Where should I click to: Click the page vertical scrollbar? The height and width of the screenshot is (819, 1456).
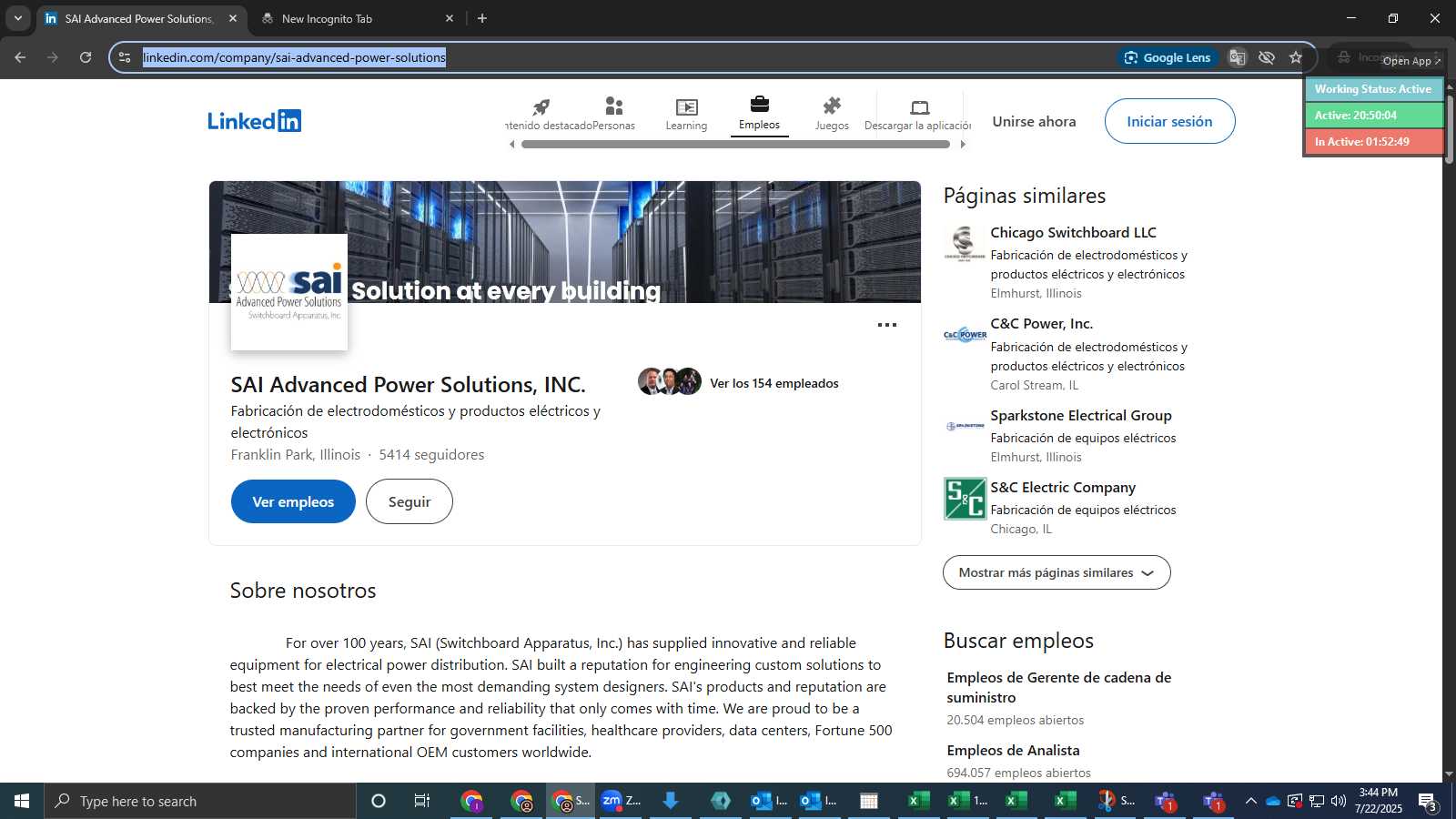point(1449,127)
